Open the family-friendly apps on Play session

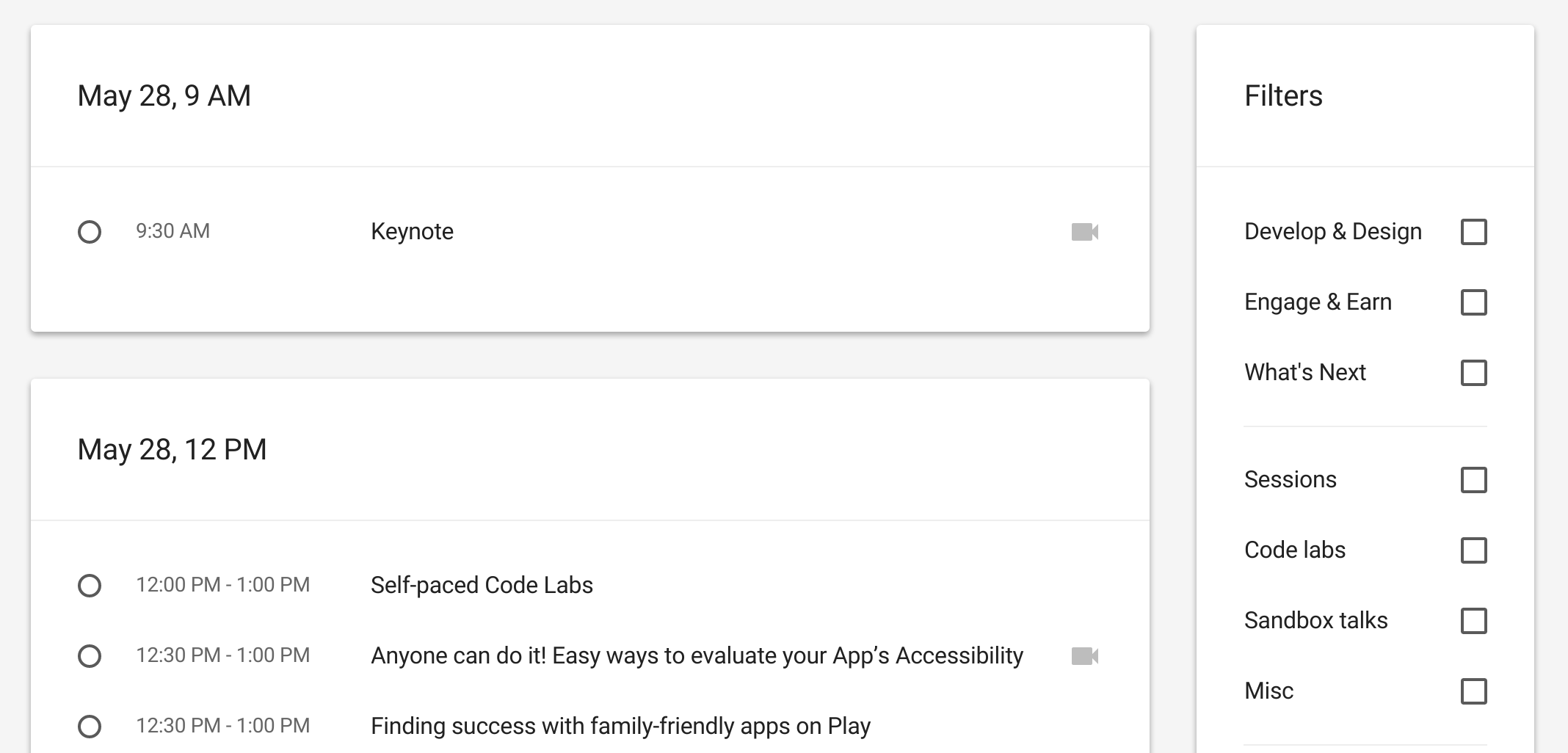point(620,726)
